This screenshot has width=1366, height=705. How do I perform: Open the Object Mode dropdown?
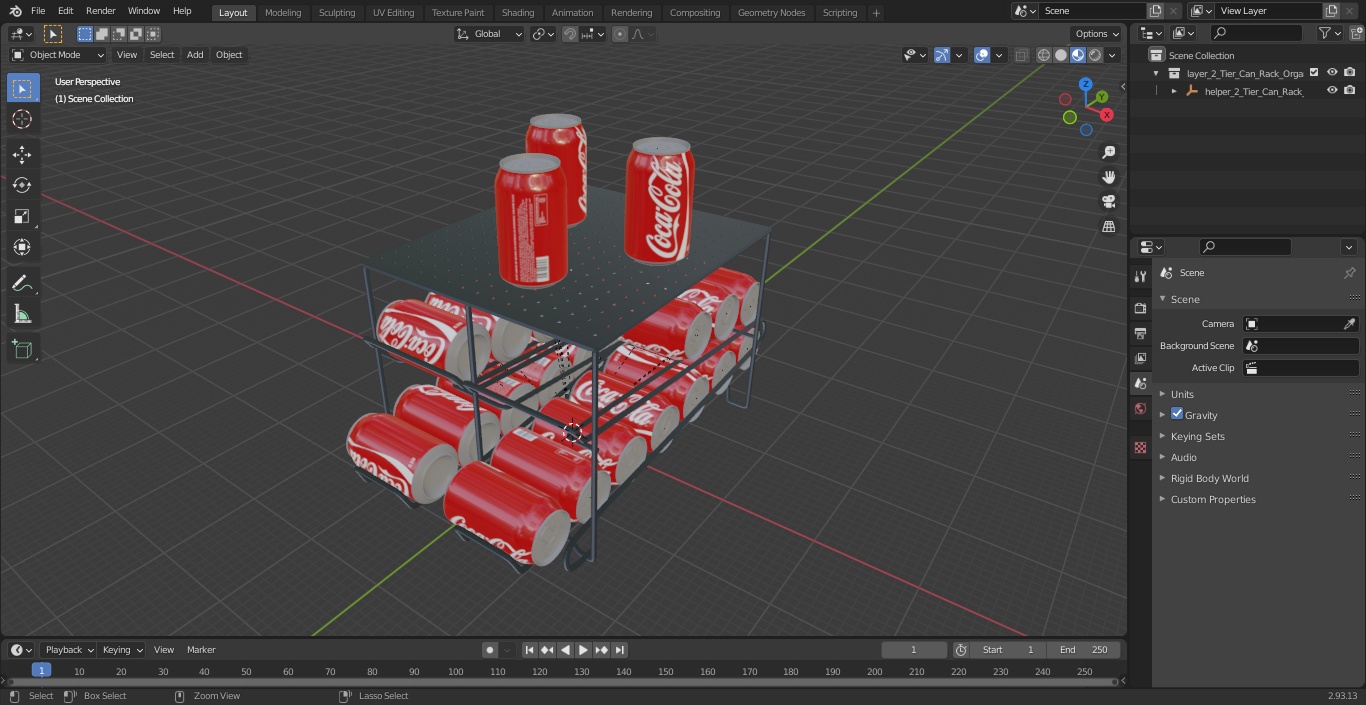58,55
